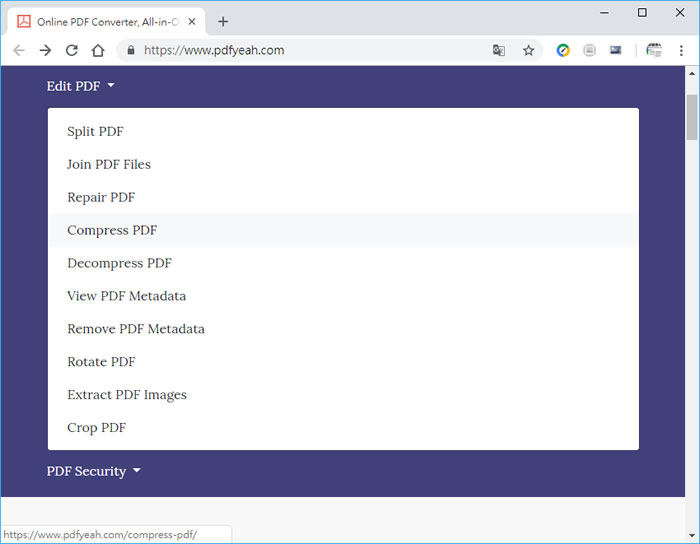Open the Chrome three-dot menu

coord(681,50)
